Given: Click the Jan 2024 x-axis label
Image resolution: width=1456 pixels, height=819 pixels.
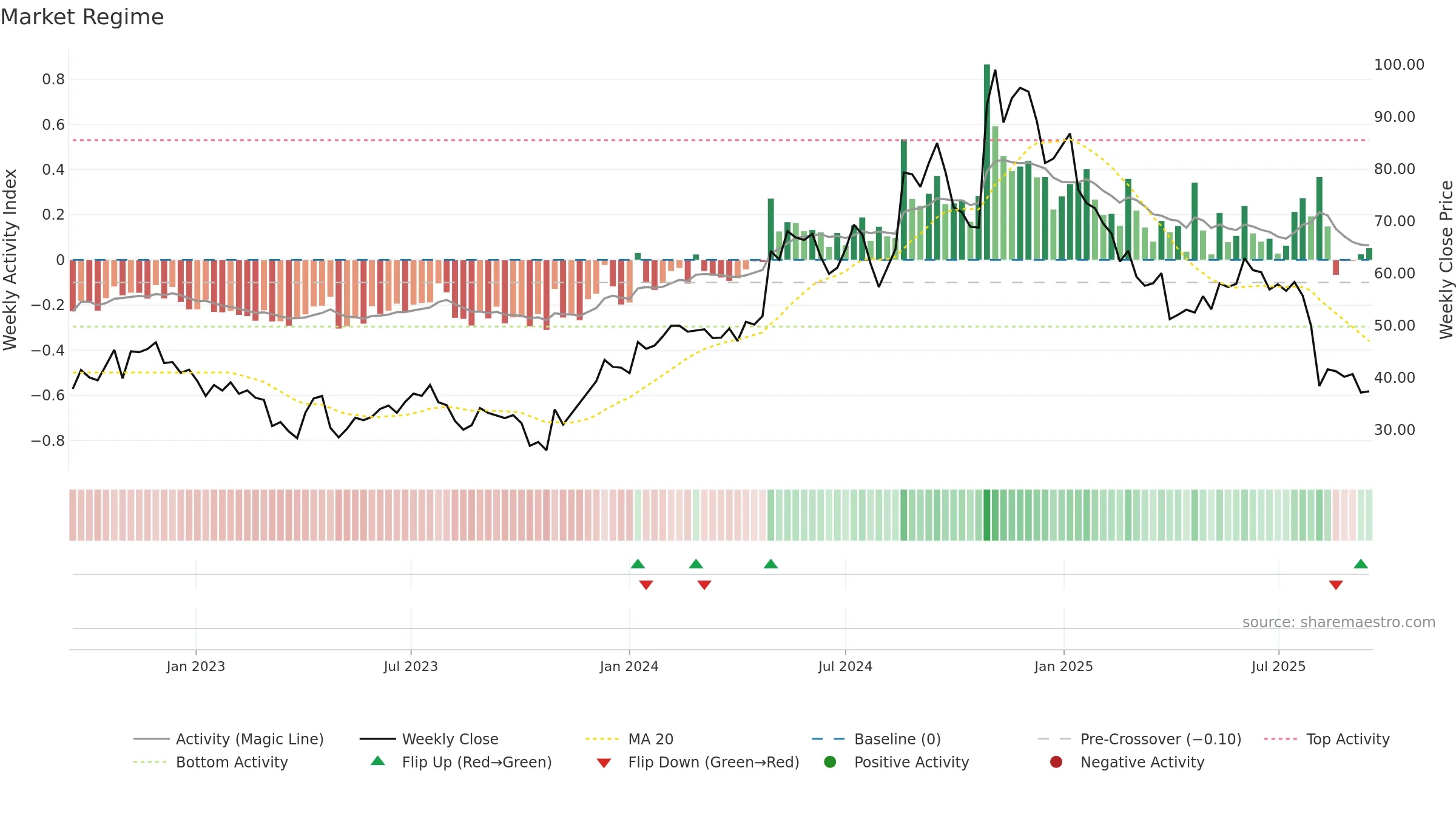Looking at the screenshot, I should tap(629, 667).
